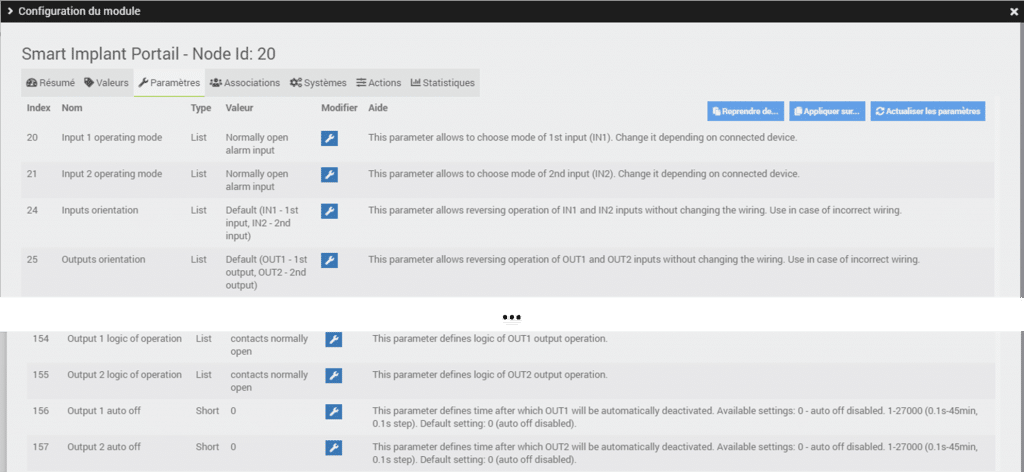Select index 156 cell
This screenshot has height=472, width=1024.
coord(40,411)
